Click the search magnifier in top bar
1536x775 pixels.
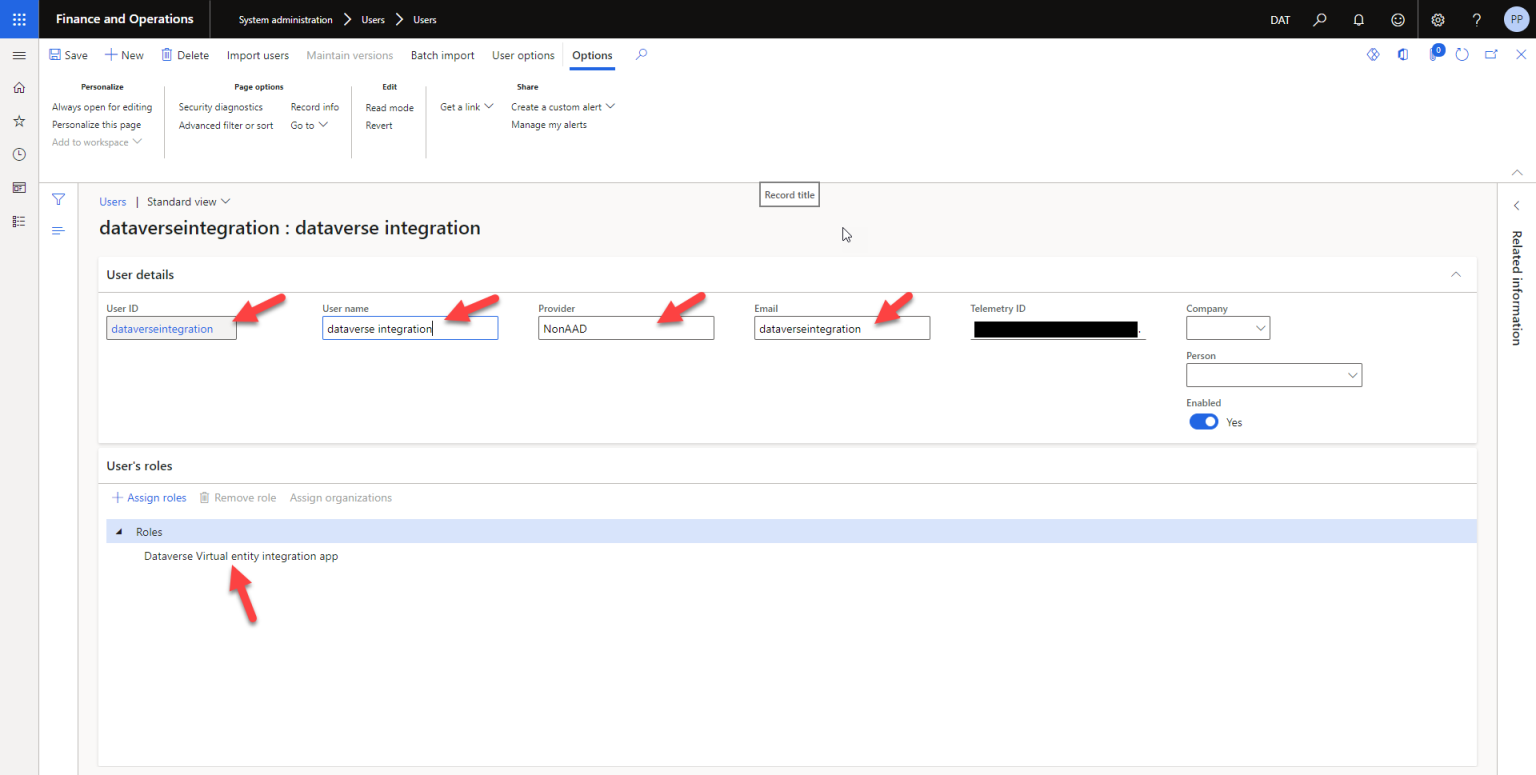[x=1320, y=19]
